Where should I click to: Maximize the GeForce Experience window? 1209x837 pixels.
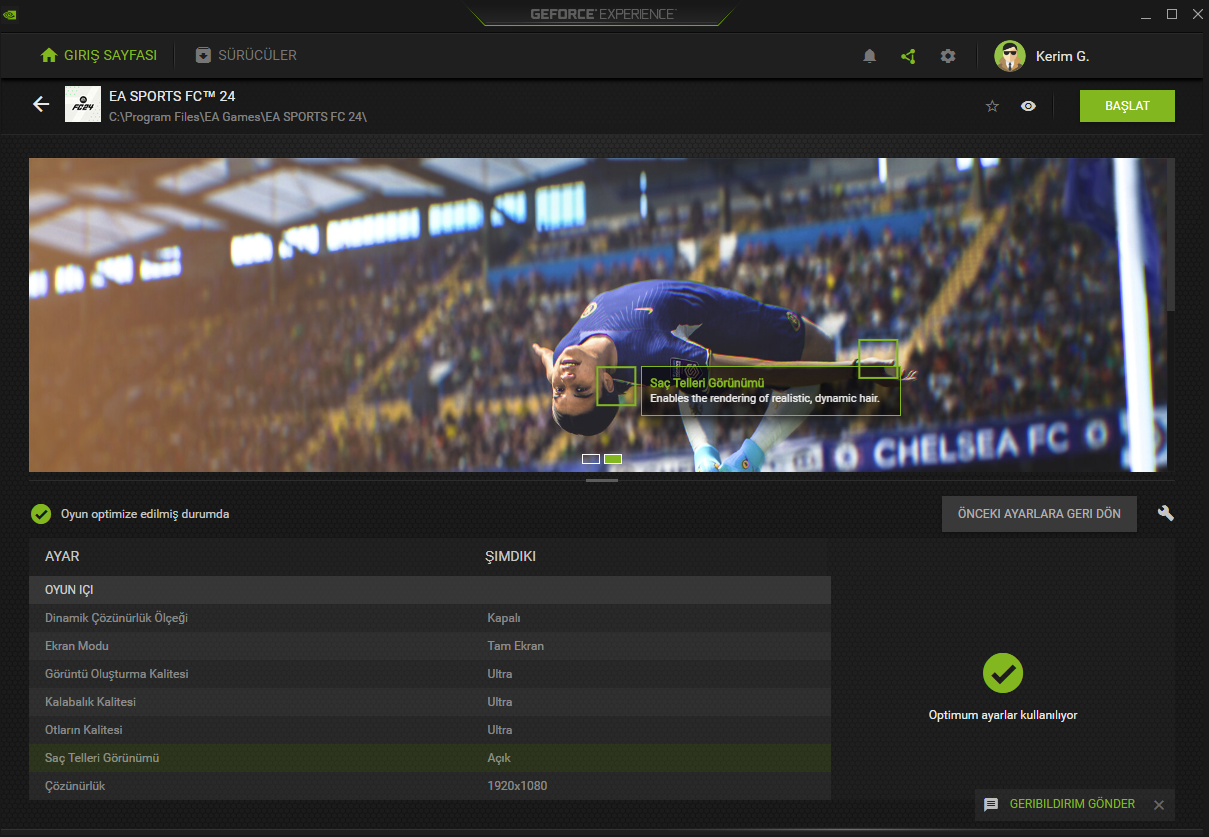(x=1171, y=14)
